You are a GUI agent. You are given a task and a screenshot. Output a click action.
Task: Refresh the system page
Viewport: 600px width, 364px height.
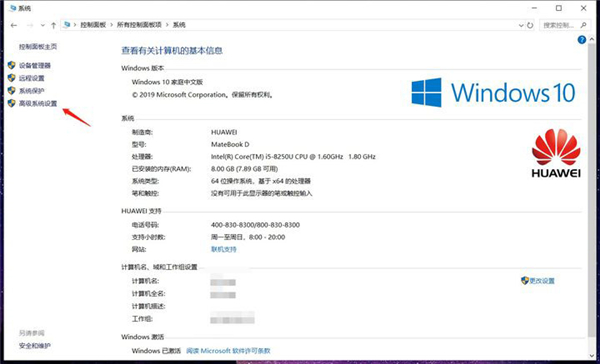530,25
